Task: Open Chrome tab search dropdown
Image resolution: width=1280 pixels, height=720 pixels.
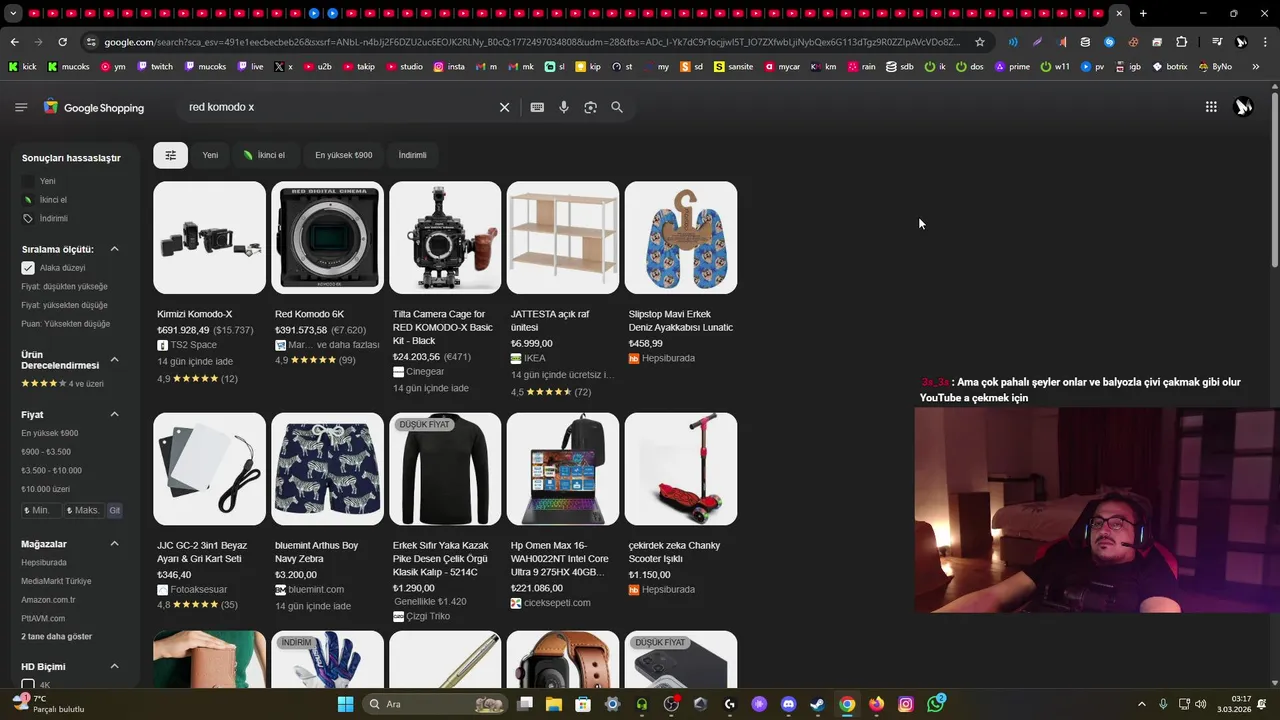Action: click(x=13, y=14)
